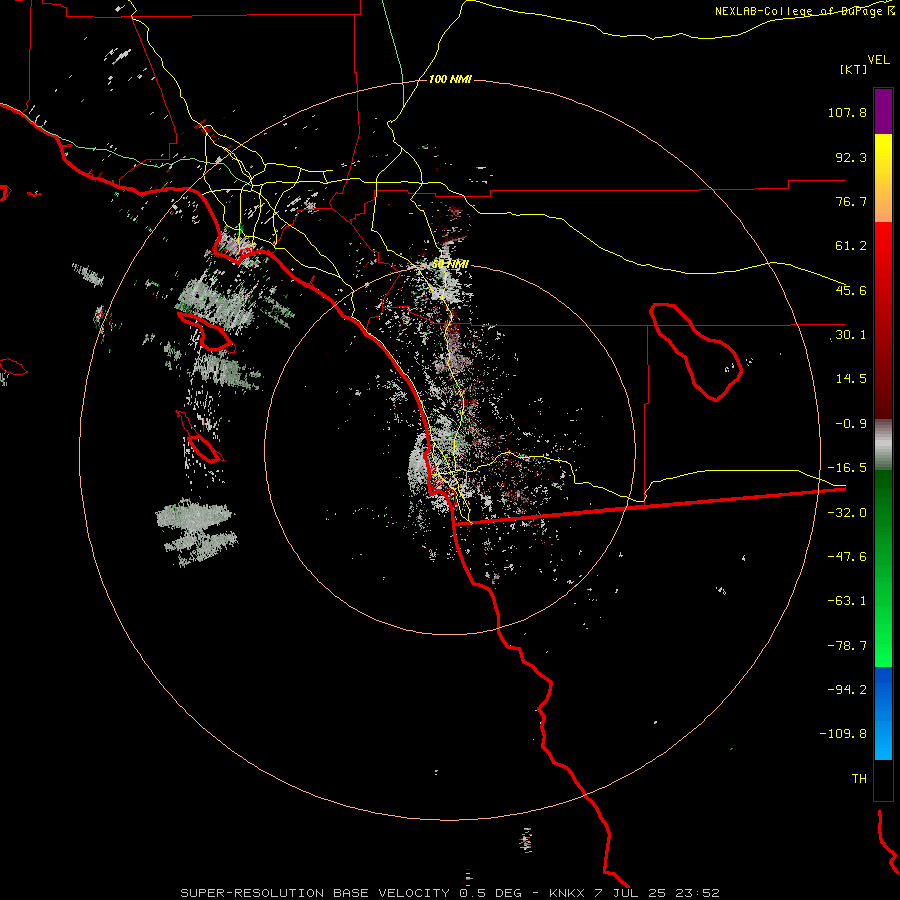Click the -47.6 scale value
The width and height of the screenshot is (900, 900).
(847, 557)
